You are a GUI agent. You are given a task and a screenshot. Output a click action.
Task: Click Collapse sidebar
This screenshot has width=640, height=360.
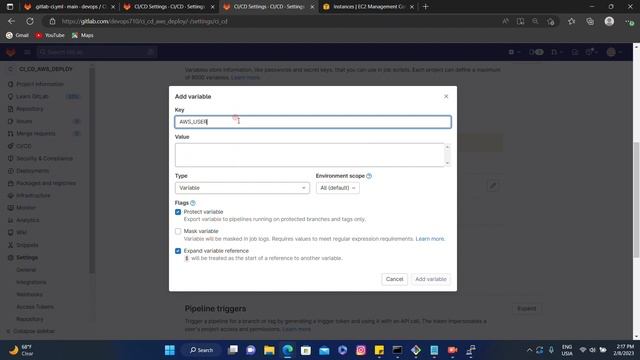31,331
